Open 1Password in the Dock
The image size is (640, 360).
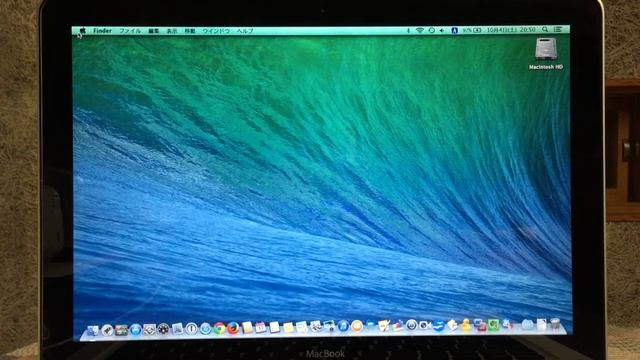[191, 329]
